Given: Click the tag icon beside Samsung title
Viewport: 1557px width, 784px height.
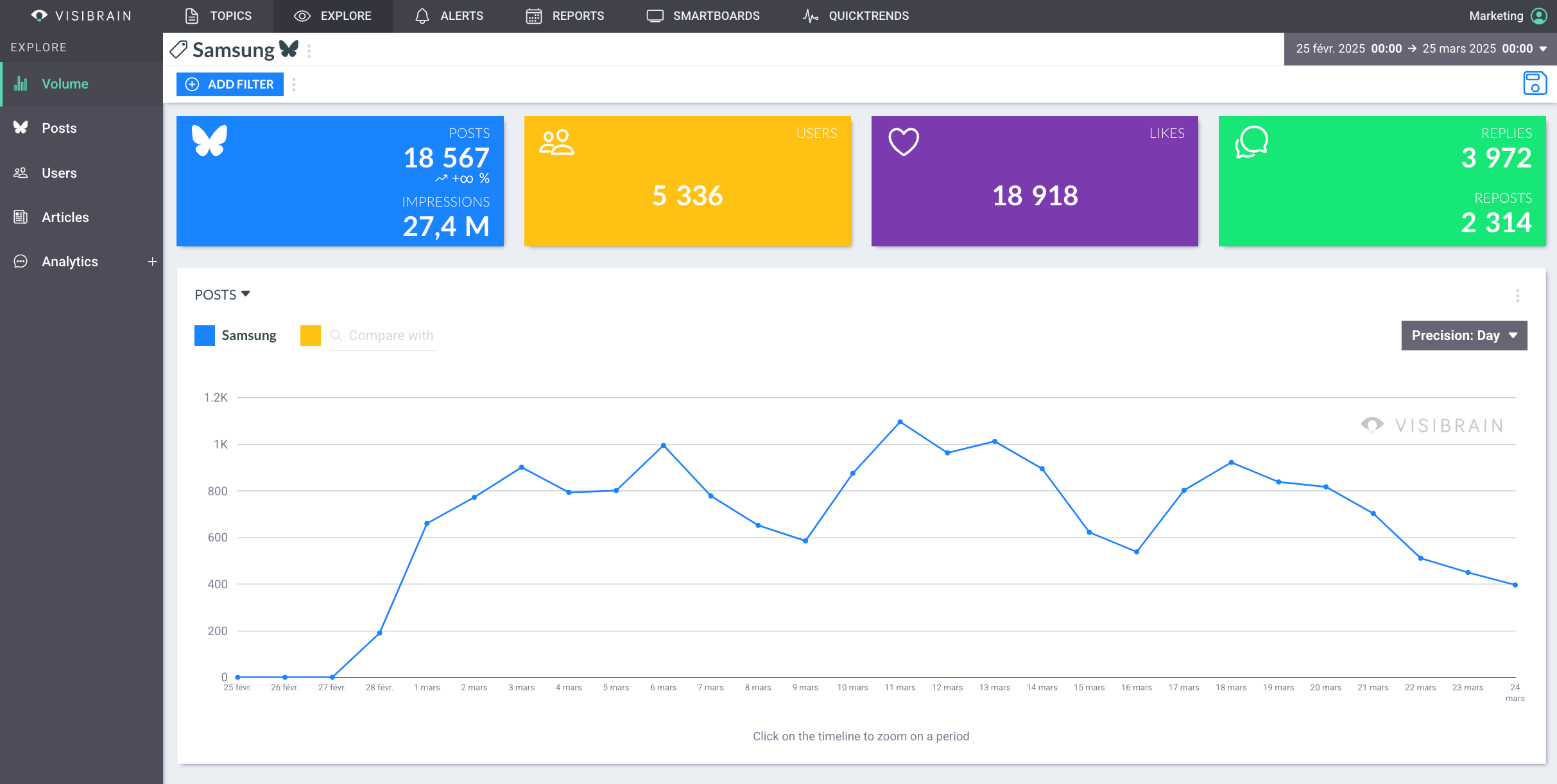Looking at the screenshot, I should tap(178, 49).
